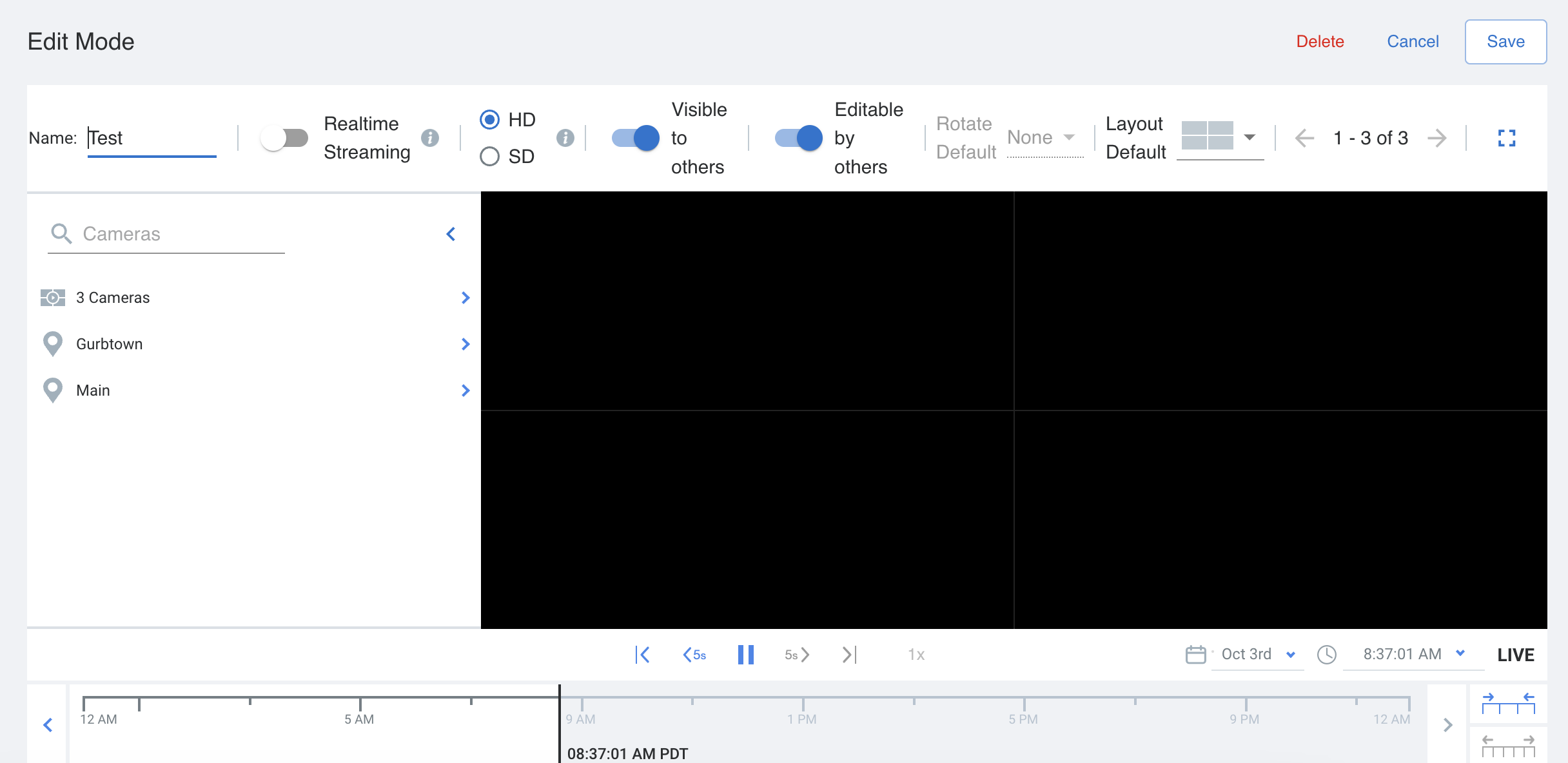Open the Layout Default grid dropdown
1568x763 pixels.
(1220, 138)
